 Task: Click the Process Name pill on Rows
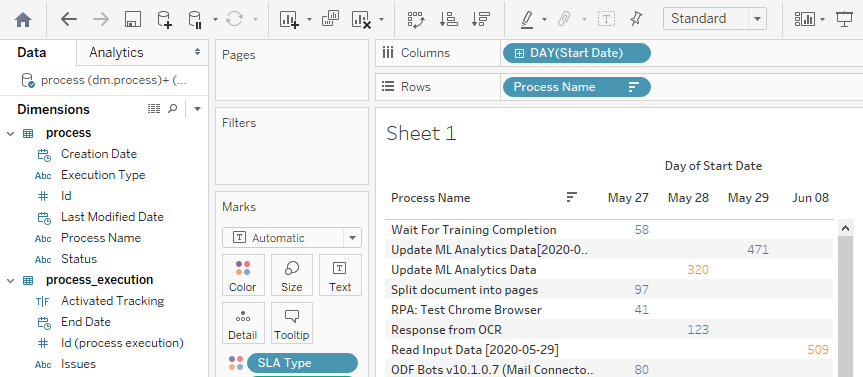coord(576,87)
